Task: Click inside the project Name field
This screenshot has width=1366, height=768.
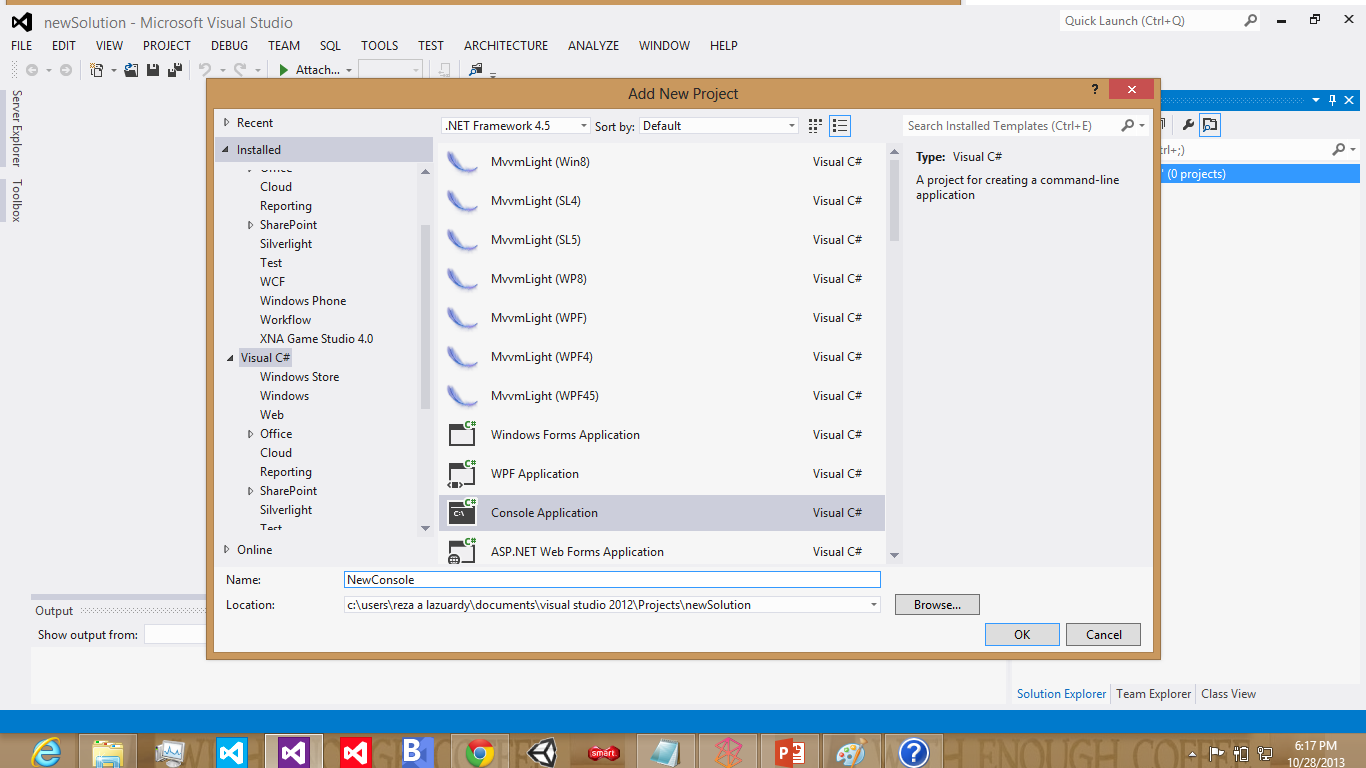Action: 611,579
